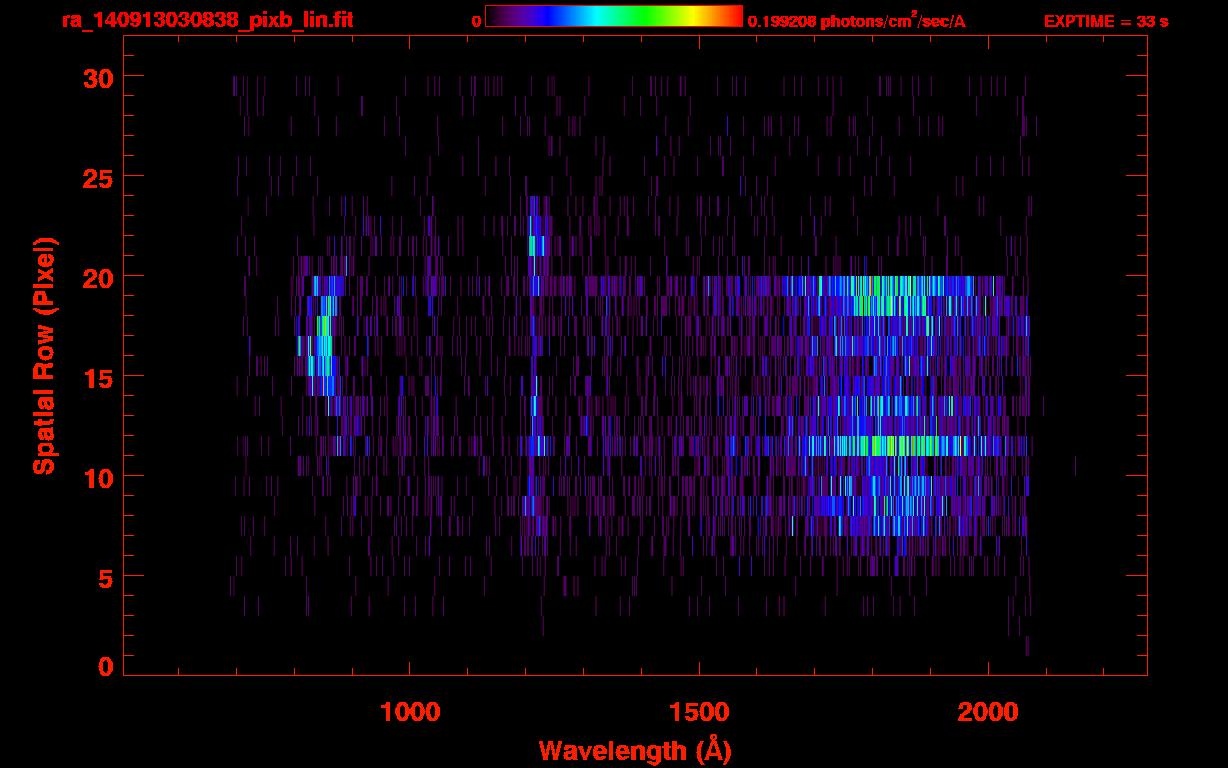Click the x-axis tick label 1000

410,712
